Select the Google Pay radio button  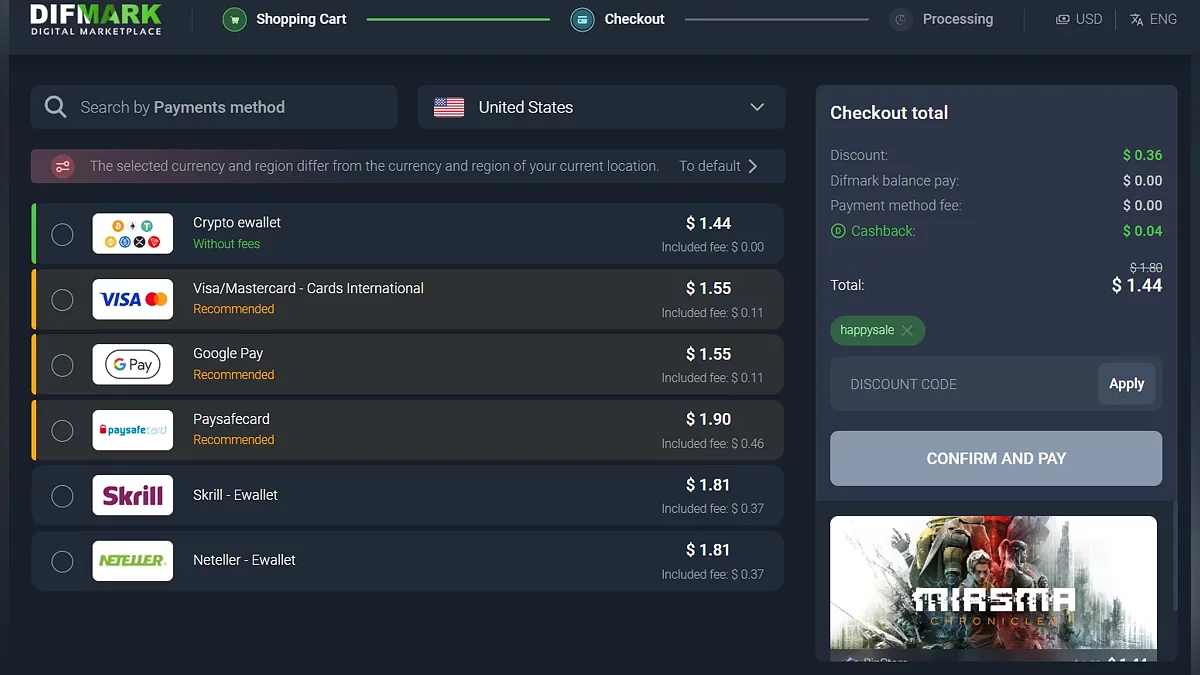pos(62,365)
